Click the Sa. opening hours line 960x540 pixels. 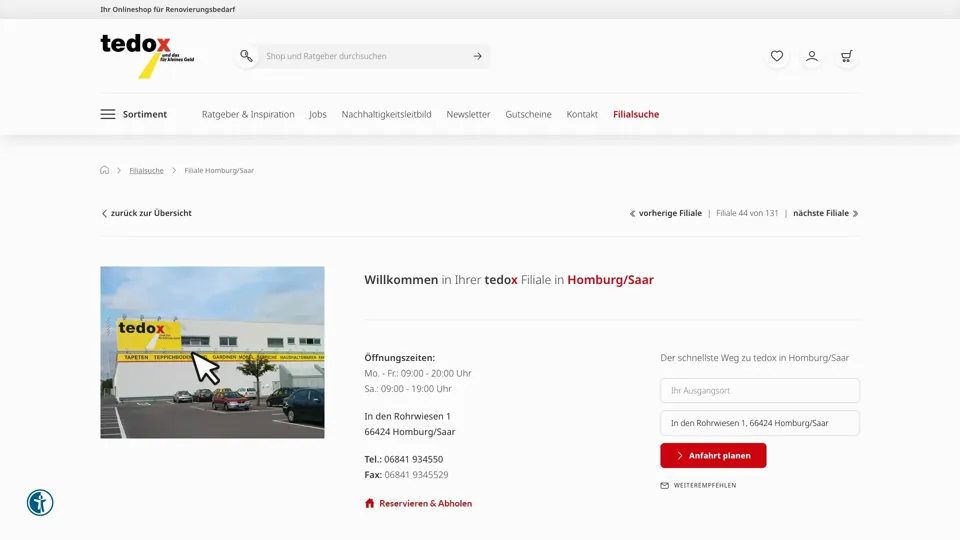pos(408,389)
